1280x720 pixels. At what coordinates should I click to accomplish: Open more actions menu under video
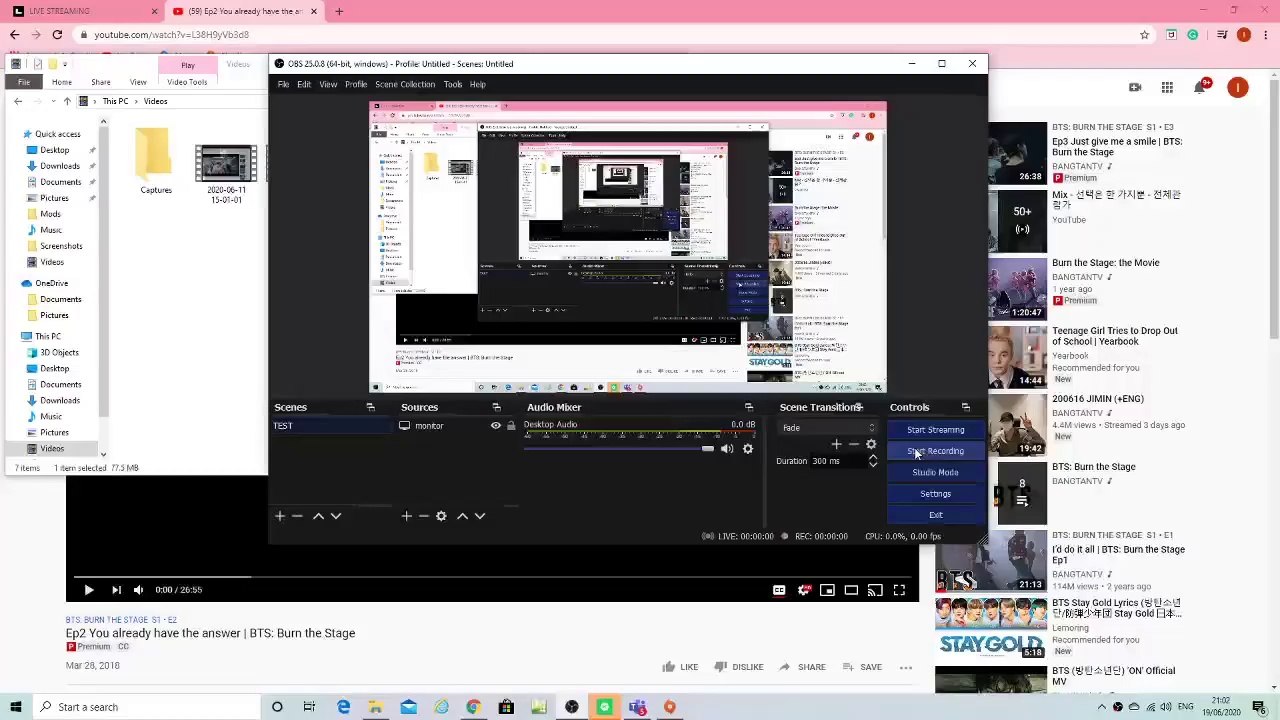(x=906, y=667)
